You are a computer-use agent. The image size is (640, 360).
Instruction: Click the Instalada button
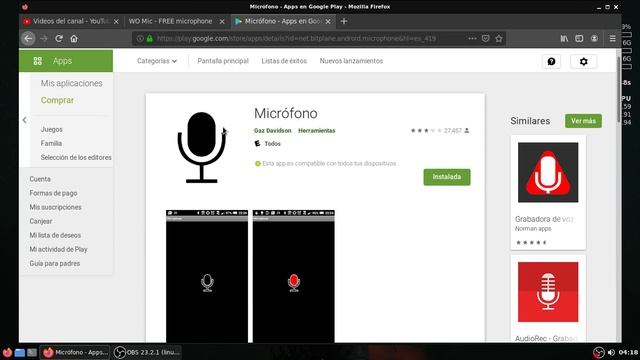coord(447,177)
